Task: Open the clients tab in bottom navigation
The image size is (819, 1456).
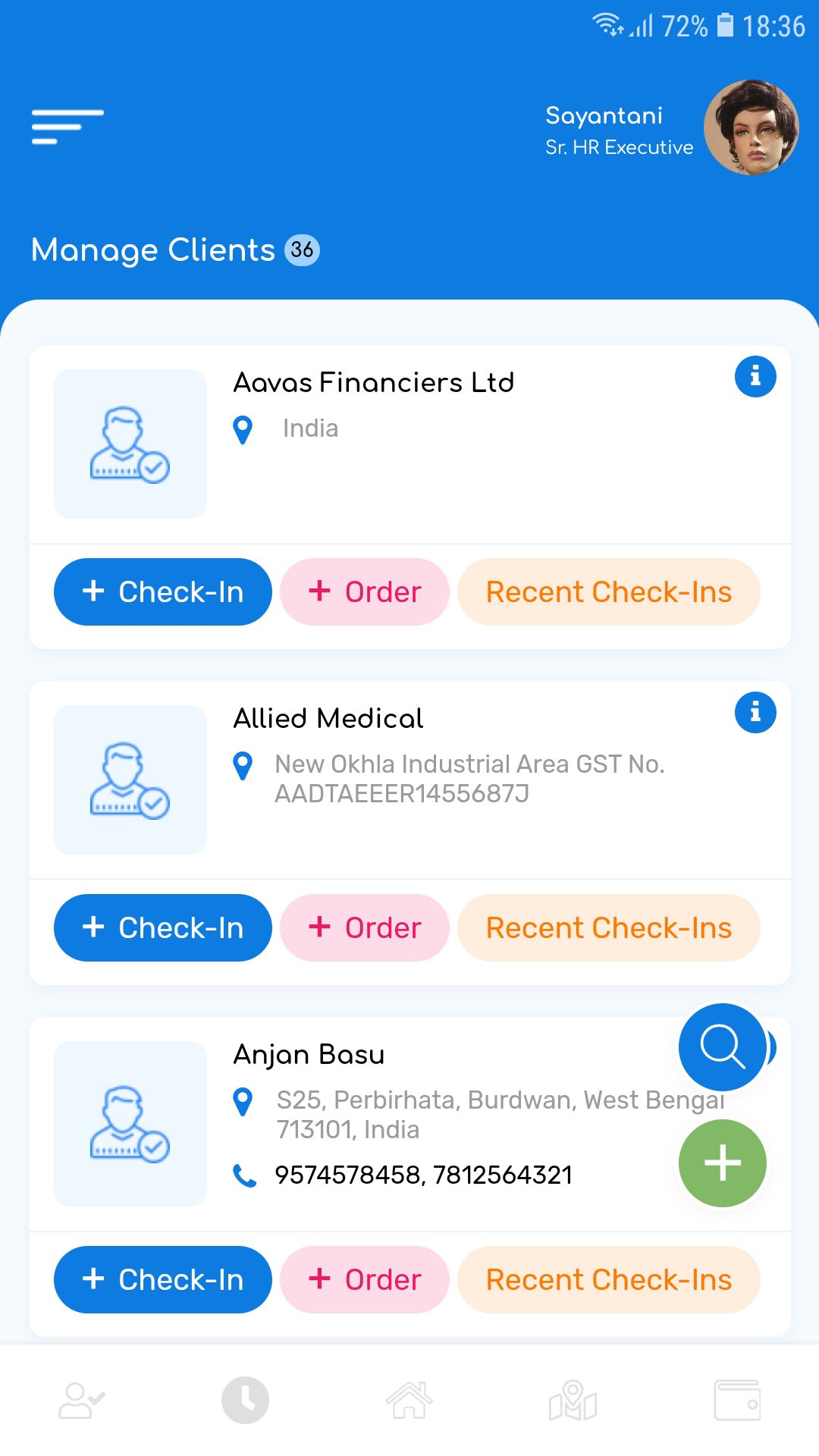Action: pyautogui.click(x=82, y=1400)
